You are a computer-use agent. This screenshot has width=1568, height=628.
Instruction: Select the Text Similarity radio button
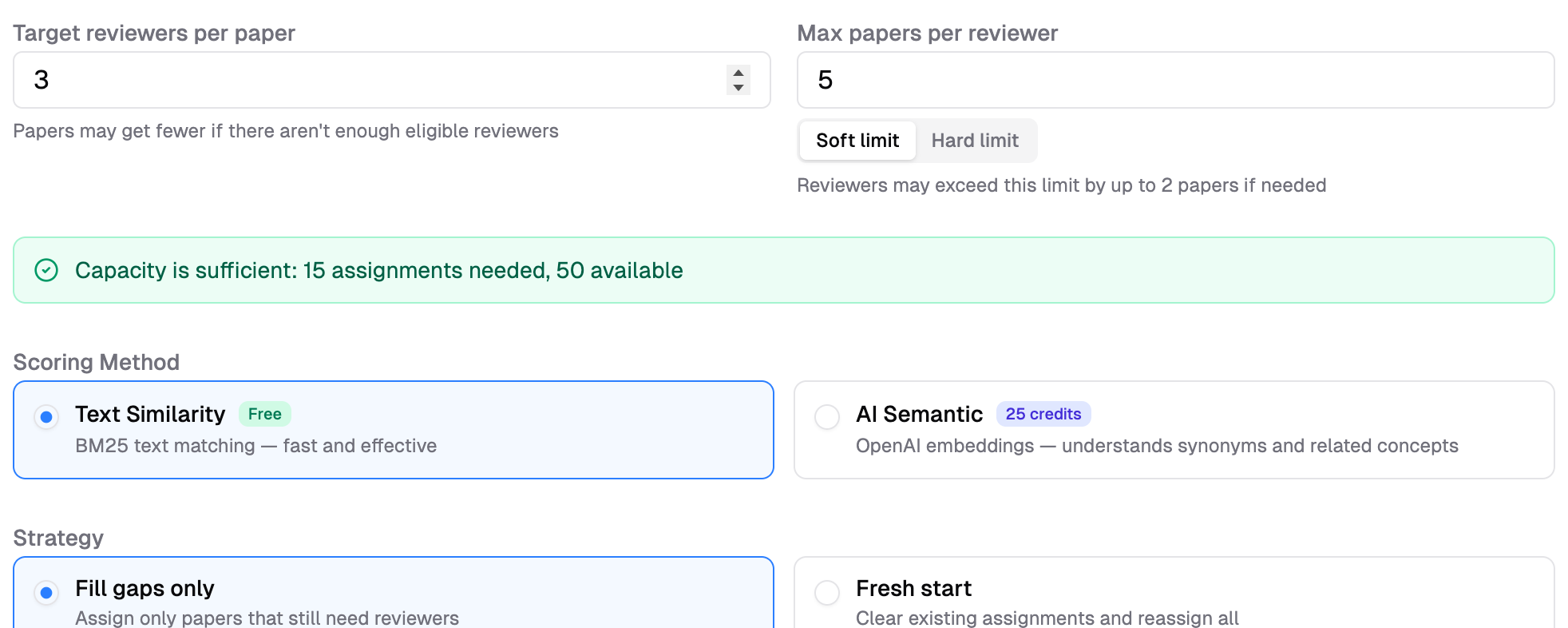click(x=46, y=416)
